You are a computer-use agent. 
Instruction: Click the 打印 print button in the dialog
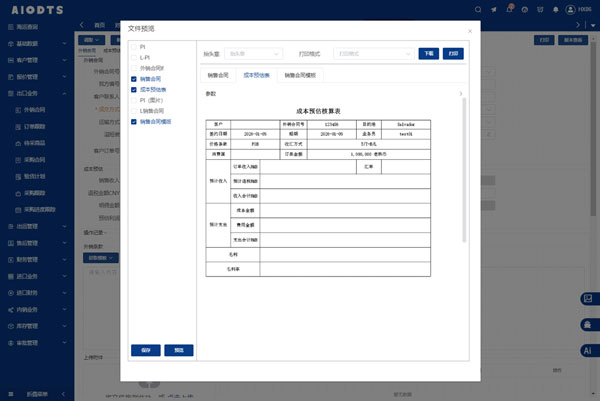pyautogui.click(x=453, y=54)
